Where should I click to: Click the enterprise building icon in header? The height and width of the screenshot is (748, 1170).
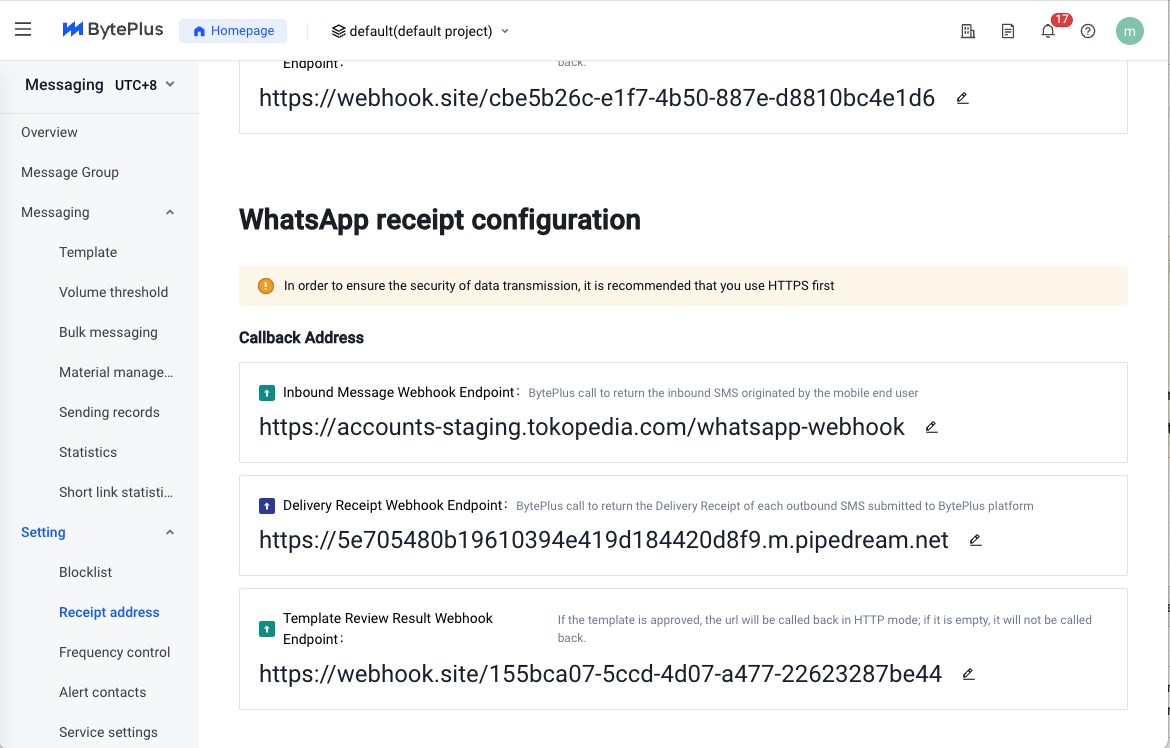click(x=968, y=31)
